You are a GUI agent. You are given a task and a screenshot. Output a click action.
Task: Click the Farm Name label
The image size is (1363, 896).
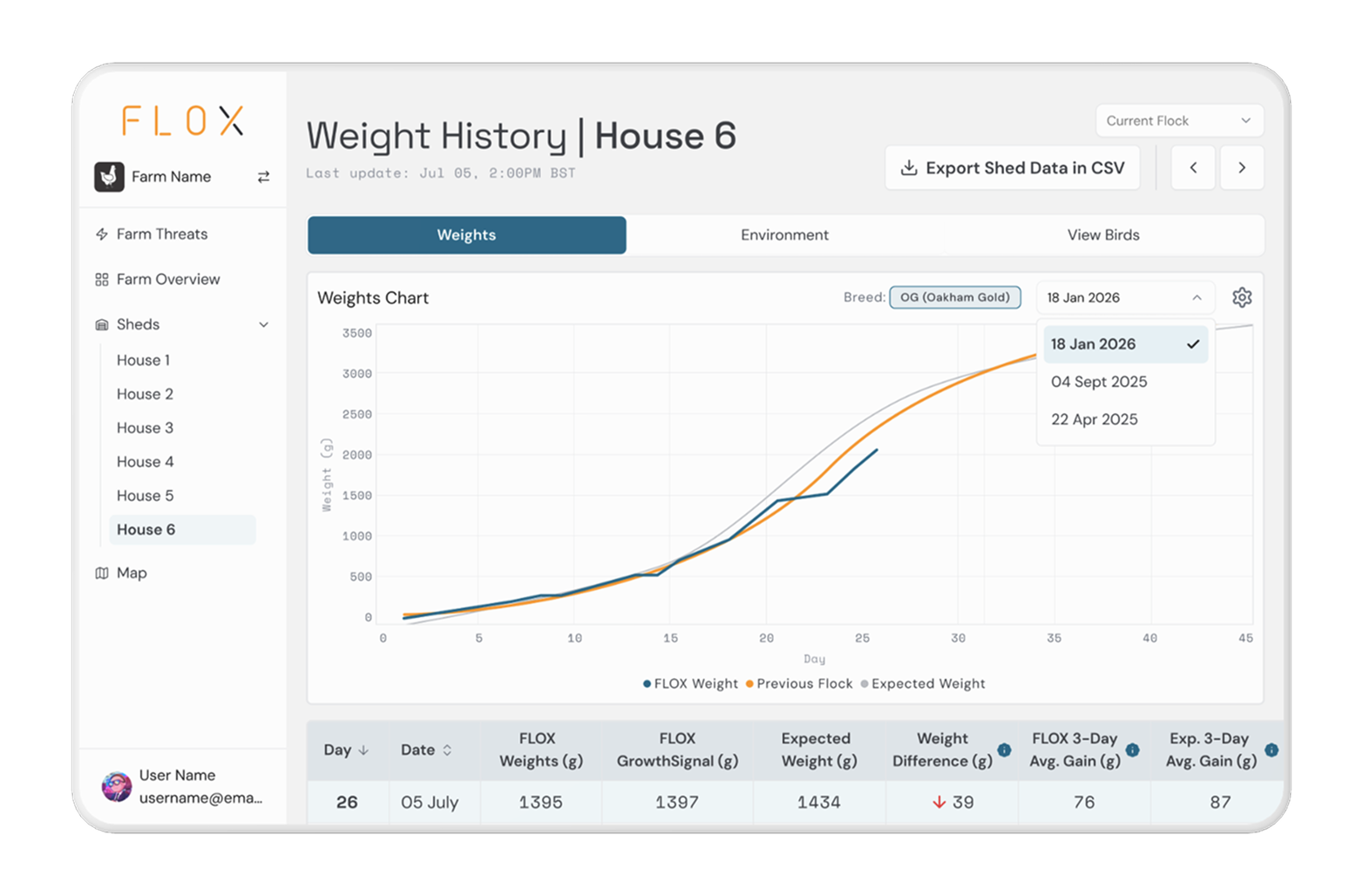pyautogui.click(x=172, y=176)
